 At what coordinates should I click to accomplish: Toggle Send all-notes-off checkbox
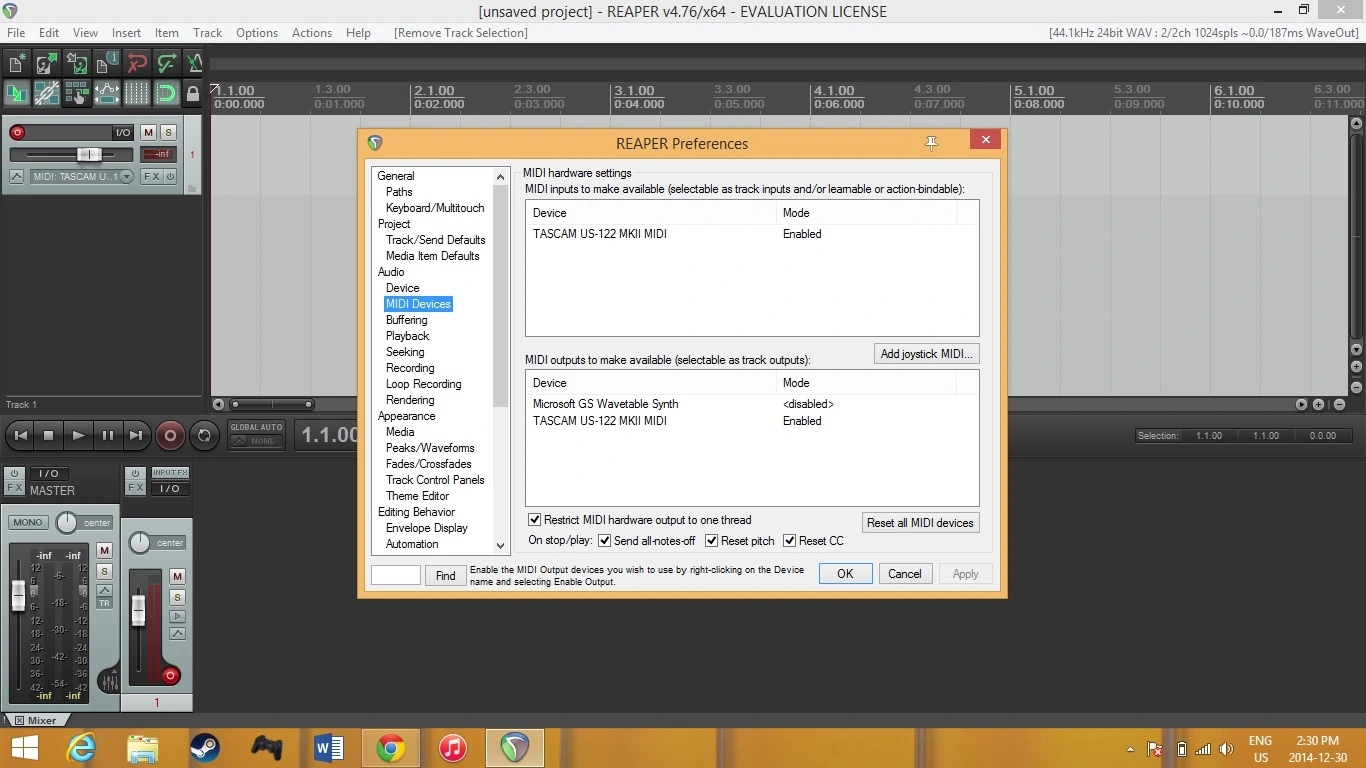[604, 541]
